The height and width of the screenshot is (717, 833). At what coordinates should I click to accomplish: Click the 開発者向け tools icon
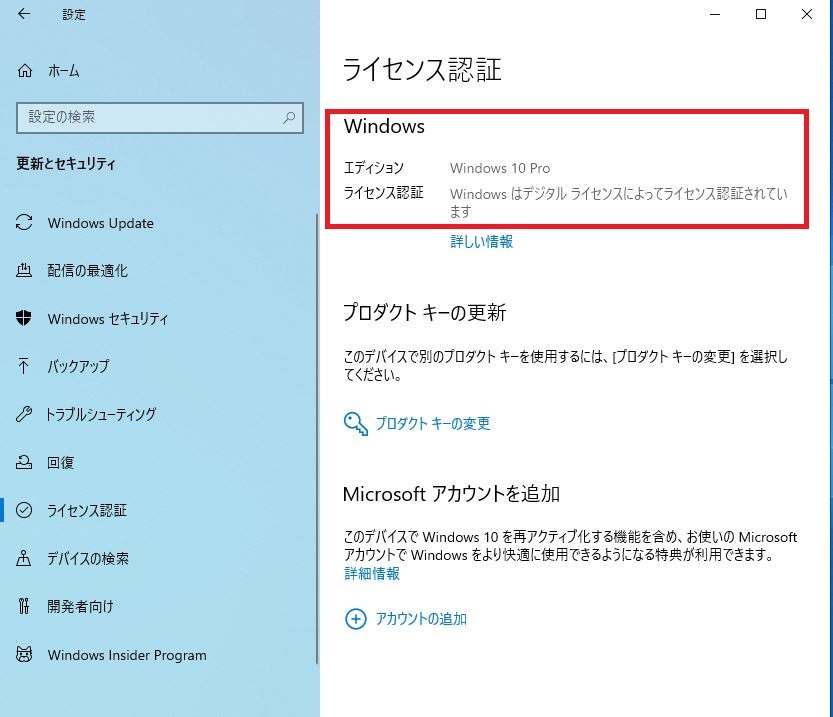pyautogui.click(x=24, y=606)
